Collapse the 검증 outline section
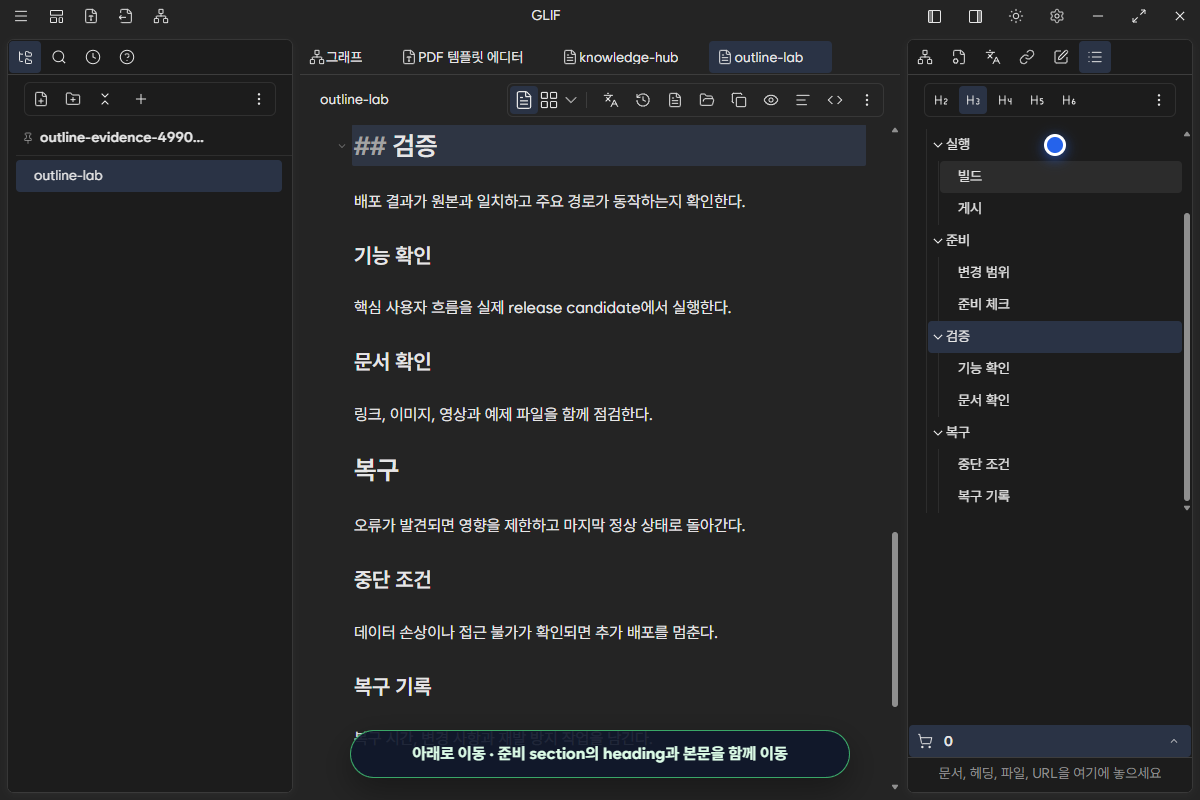 (x=938, y=336)
